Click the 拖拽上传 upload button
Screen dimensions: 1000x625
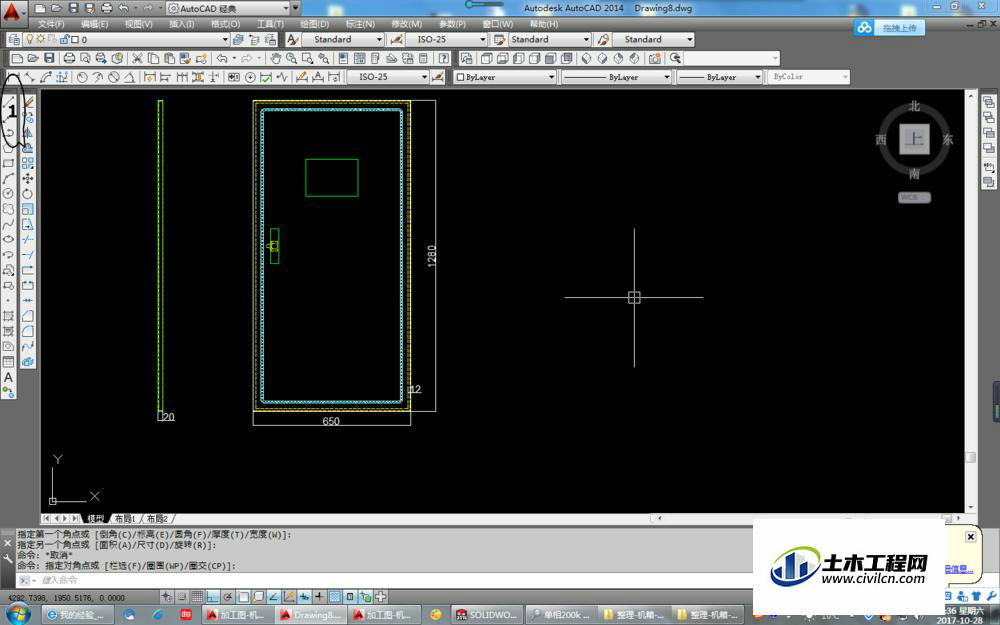(889, 27)
